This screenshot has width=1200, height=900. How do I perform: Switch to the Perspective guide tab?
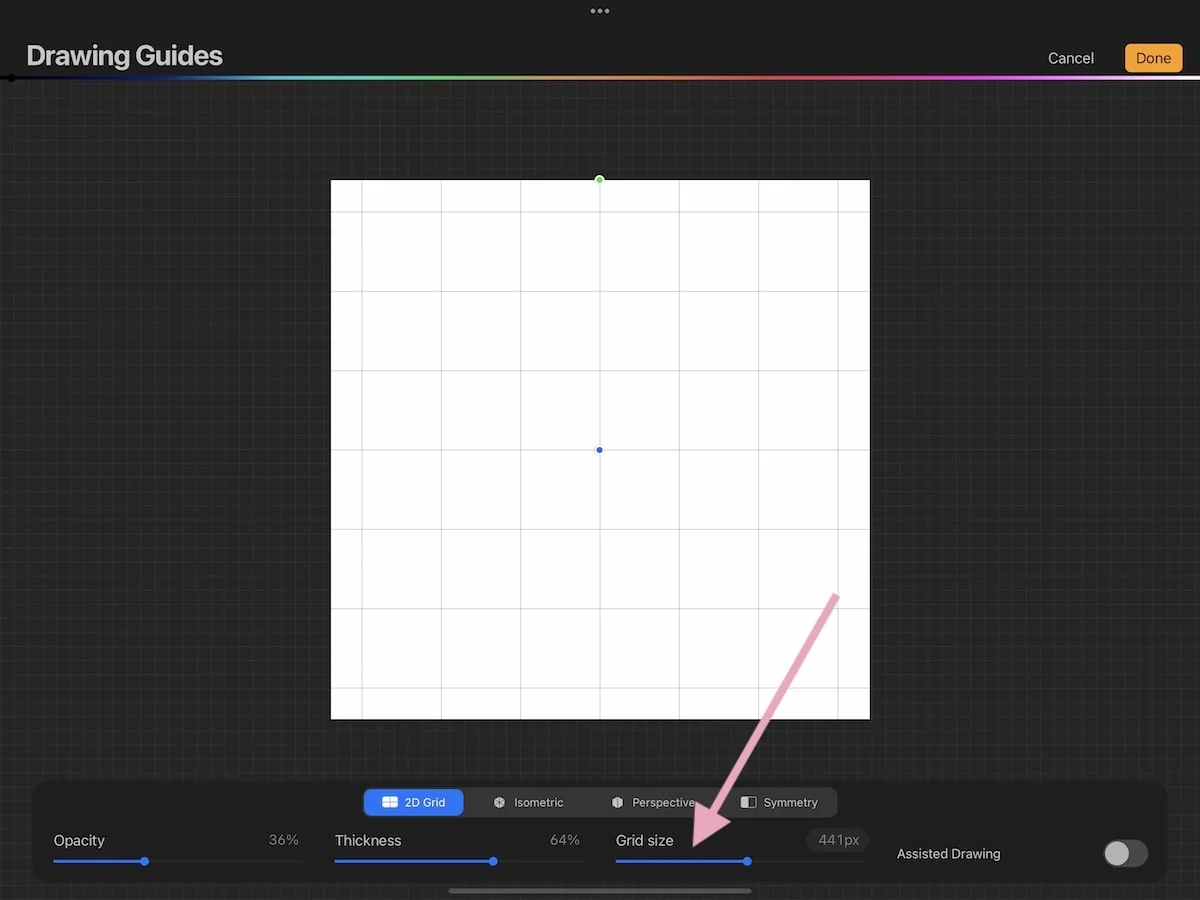[653, 802]
